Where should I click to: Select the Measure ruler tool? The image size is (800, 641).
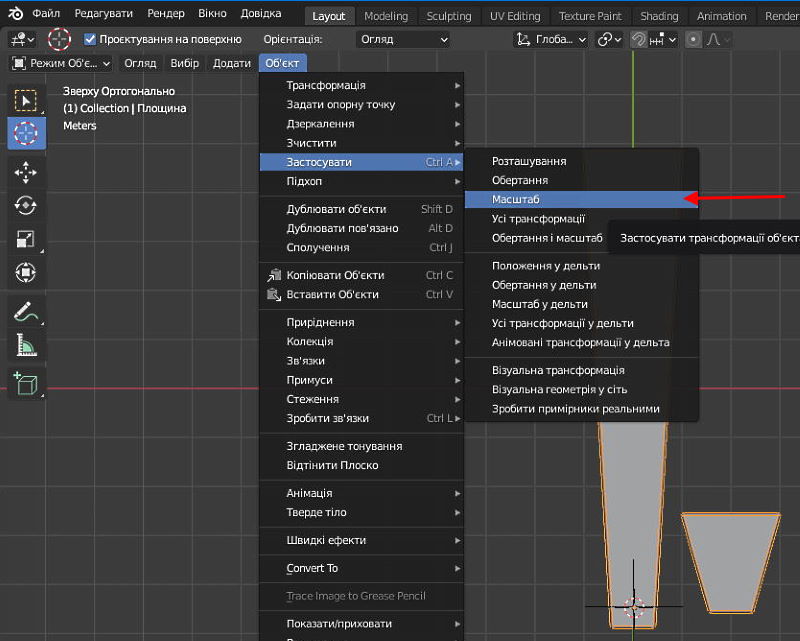(x=26, y=344)
